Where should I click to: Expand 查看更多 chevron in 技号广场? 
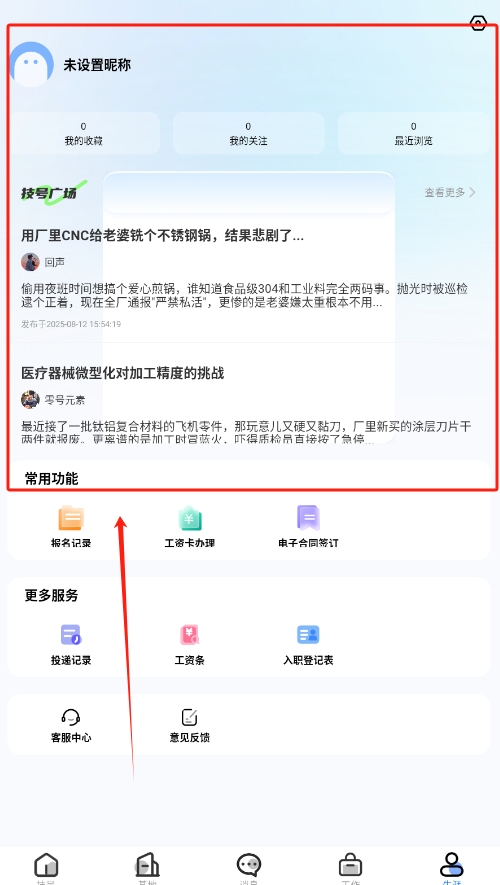(x=472, y=192)
